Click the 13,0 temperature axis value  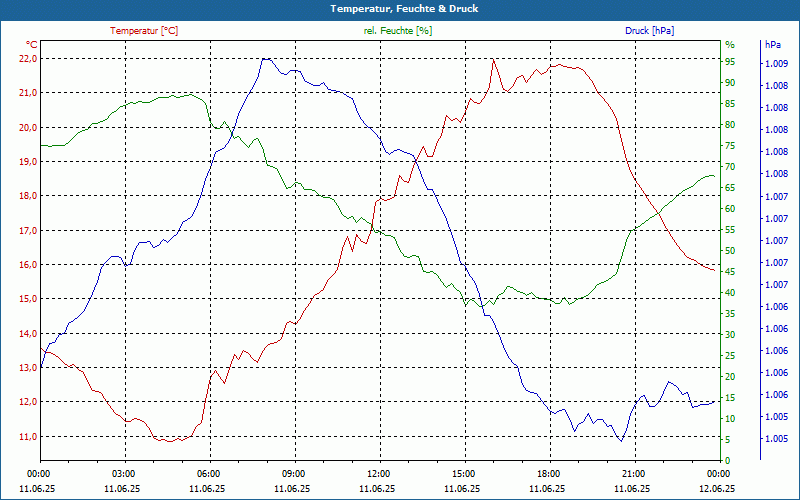[28, 368]
